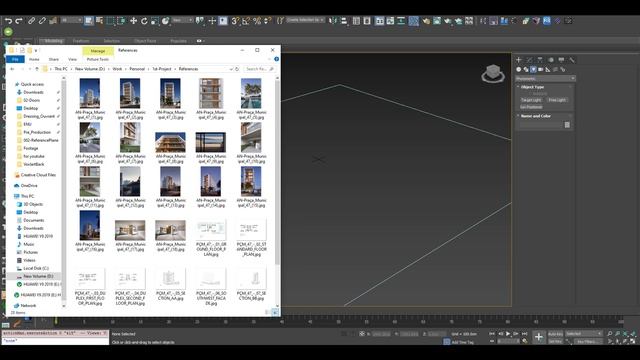640x360 pixels.
Task: Toggle the Spinner Snap icon
Action: tap(267, 20)
